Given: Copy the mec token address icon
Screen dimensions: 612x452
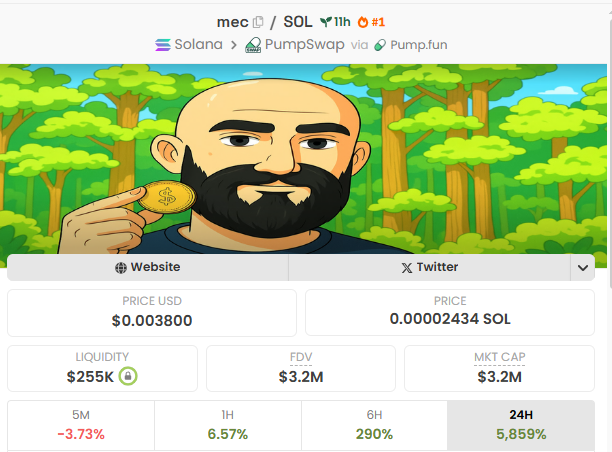Looking at the screenshot, I should pyautogui.click(x=258, y=22).
